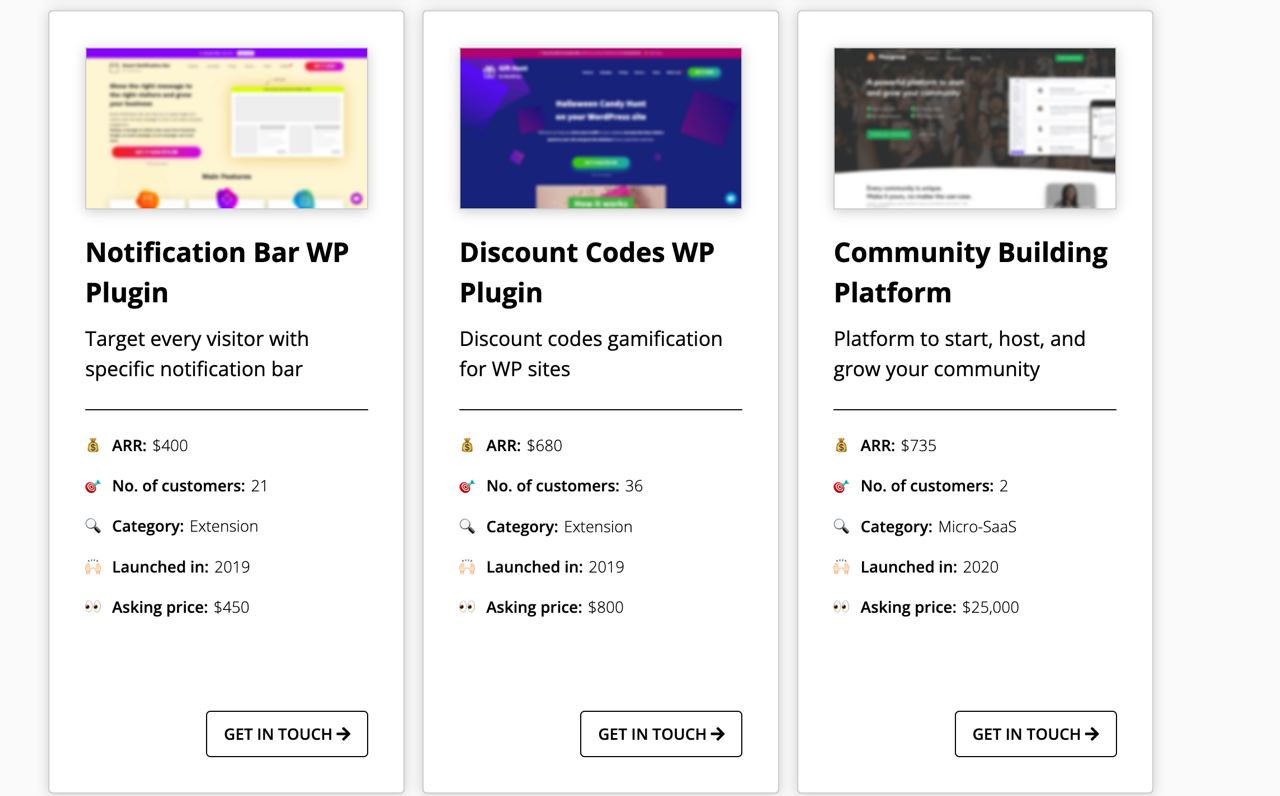
Task: Click money bag icon beside $735 ARR
Action: tap(841, 445)
